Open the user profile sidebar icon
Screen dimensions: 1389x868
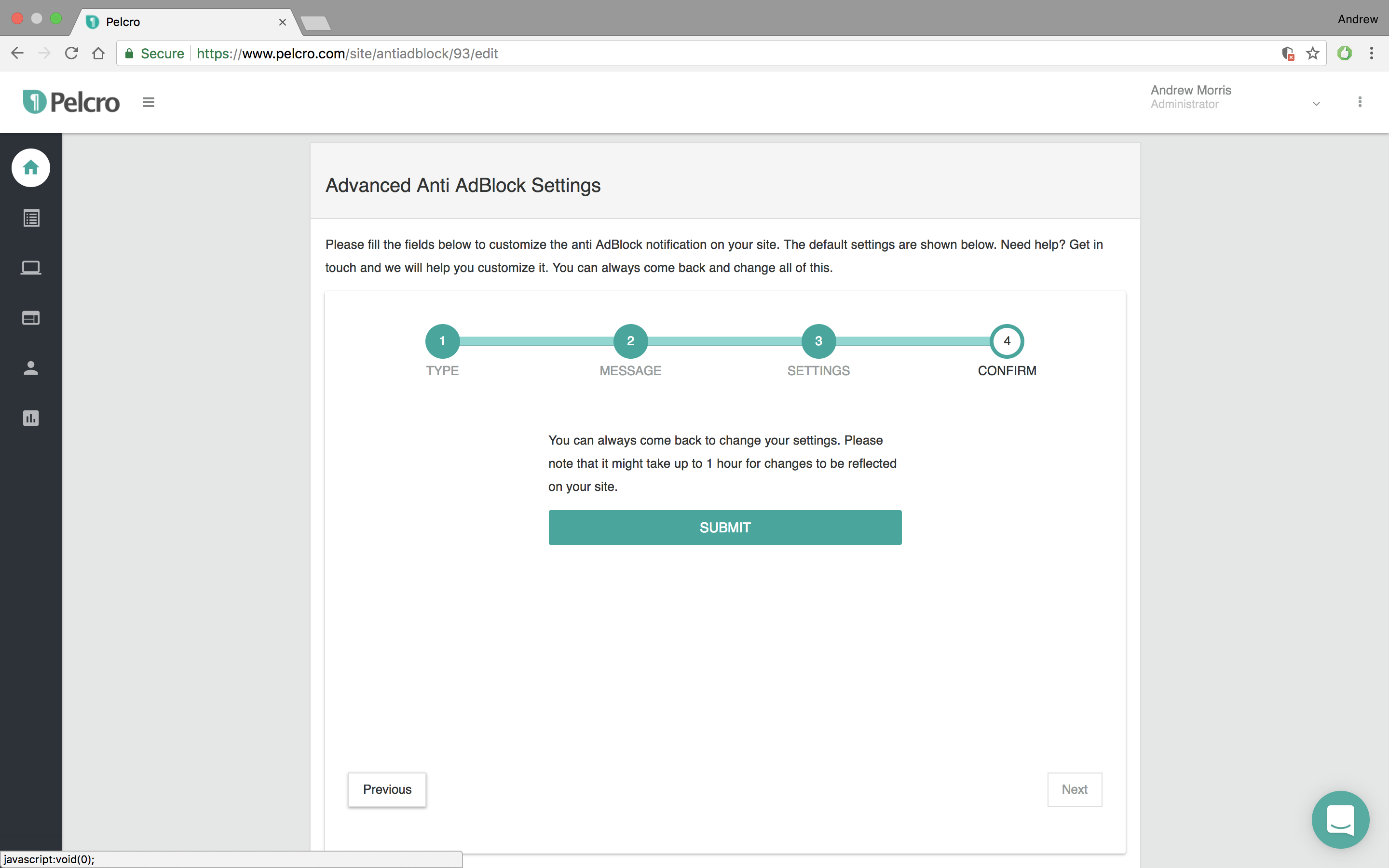pyautogui.click(x=31, y=368)
